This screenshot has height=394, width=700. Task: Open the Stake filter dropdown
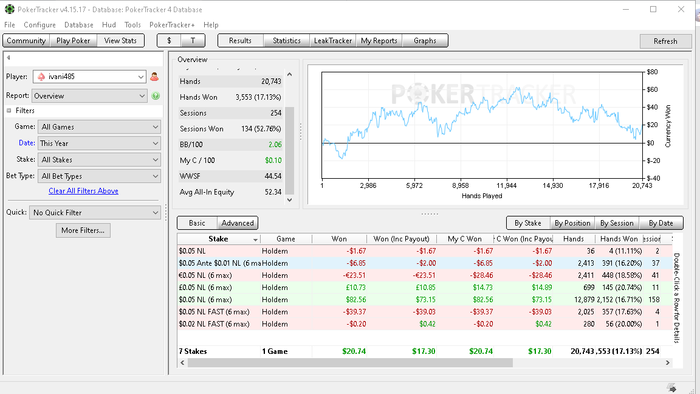[x=99, y=160]
